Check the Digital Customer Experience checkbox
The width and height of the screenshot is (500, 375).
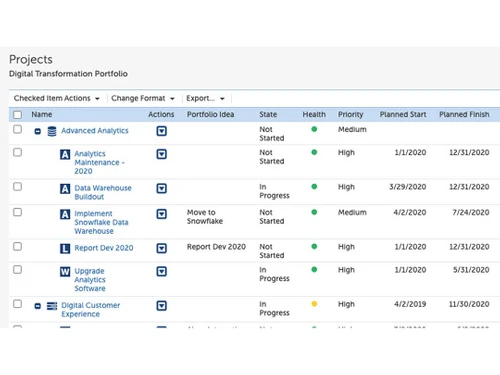17,304
